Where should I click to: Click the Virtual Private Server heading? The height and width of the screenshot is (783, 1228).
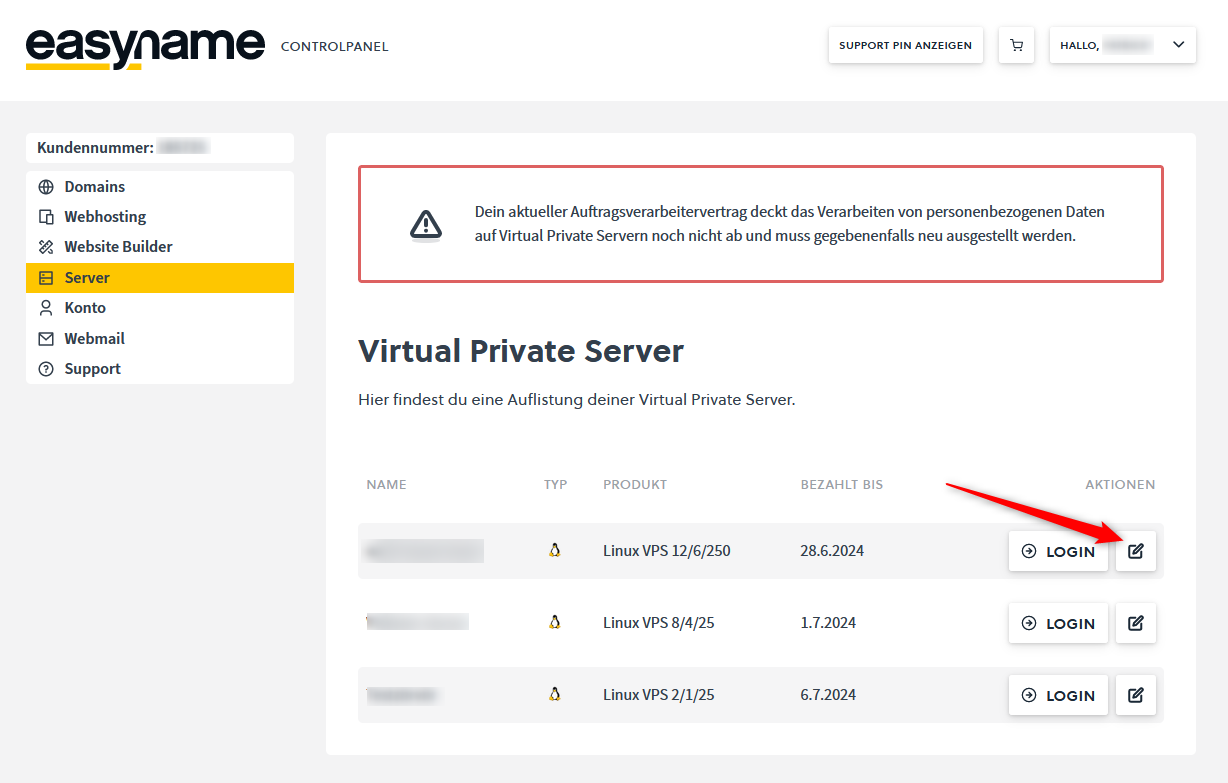[x=521, y=352]
